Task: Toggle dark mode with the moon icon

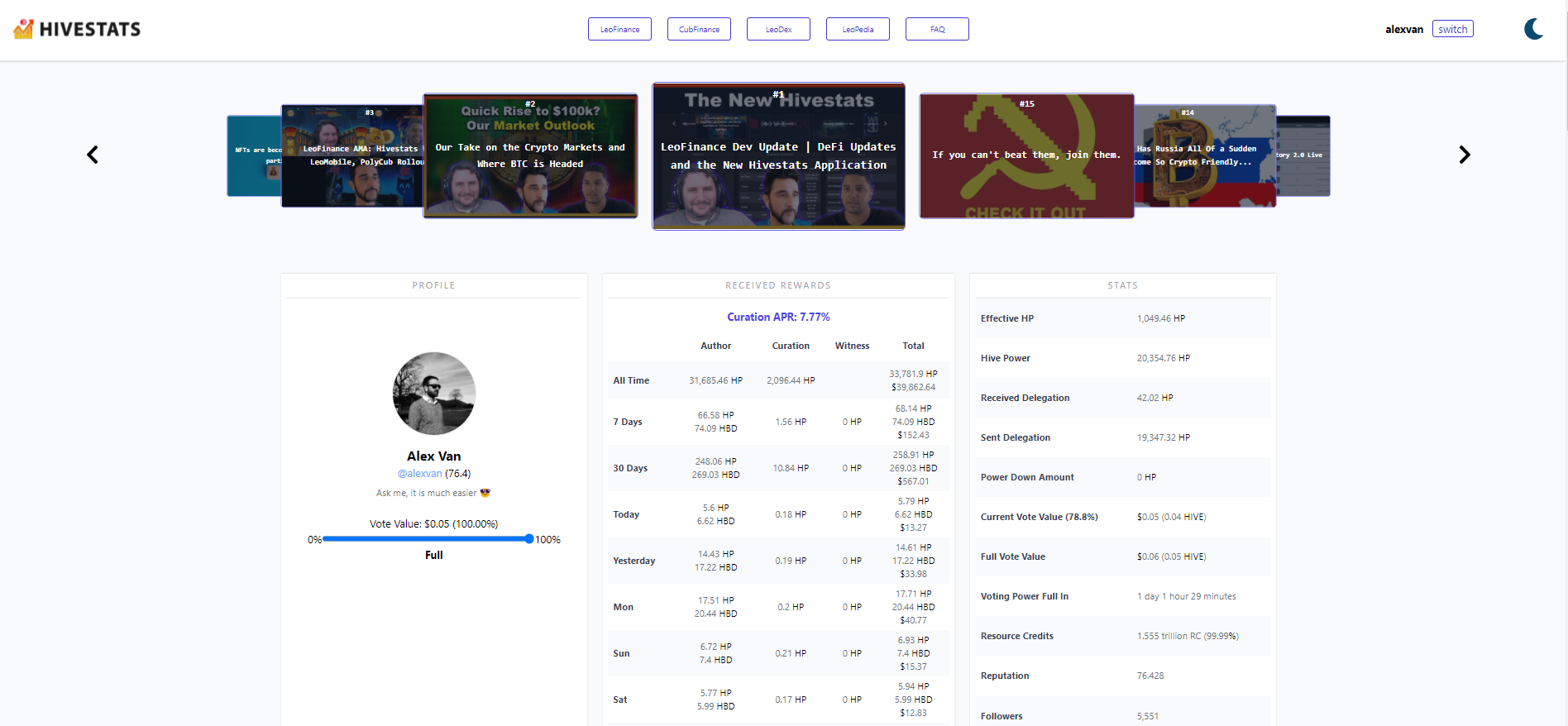Action: [1534, 29]
